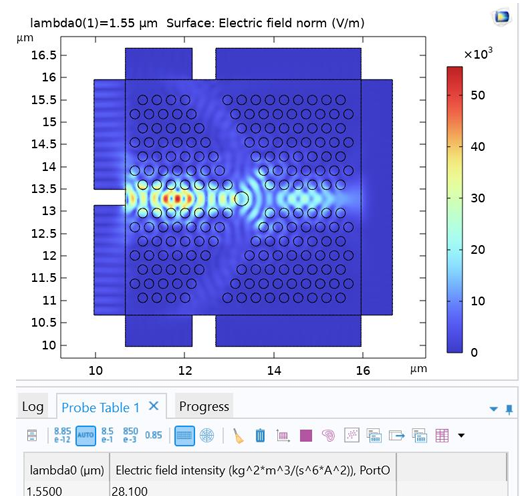Viewport: 525px width, 496px height.
Task: Select full precision 8.85e-12 number format
Action: 62,435
